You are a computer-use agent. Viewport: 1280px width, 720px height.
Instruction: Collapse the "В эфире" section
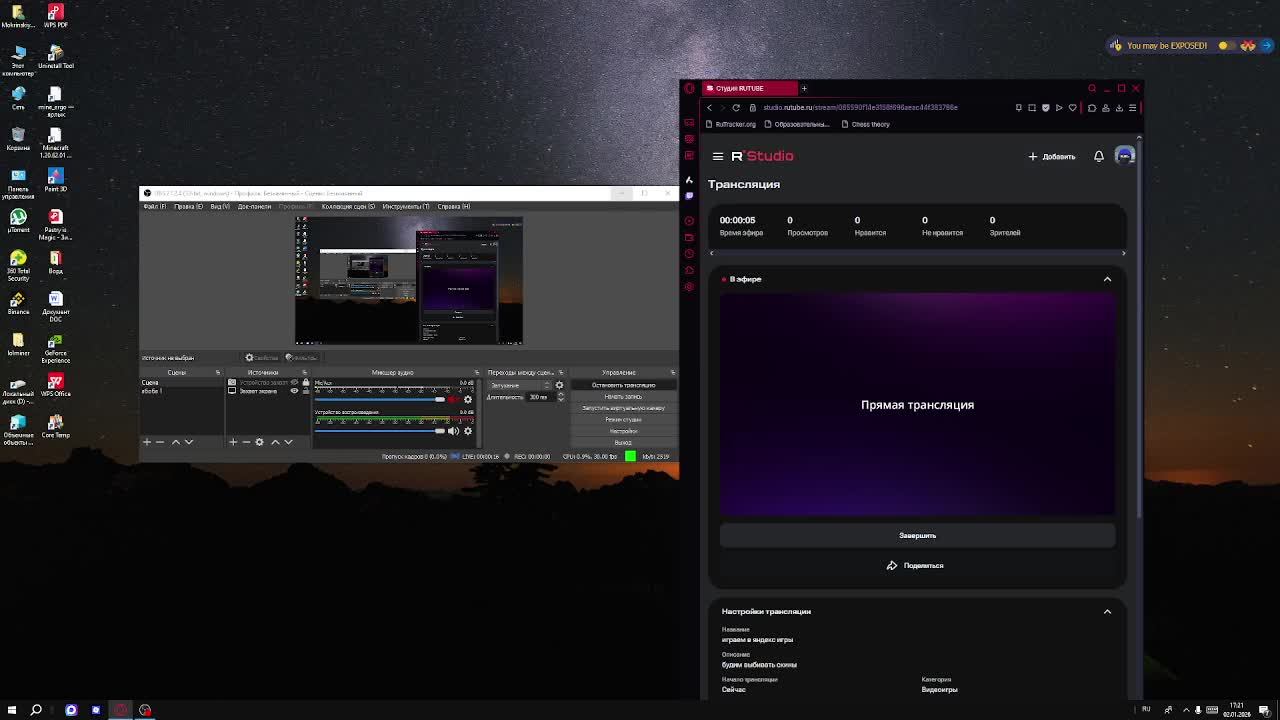pos(1107,279)
